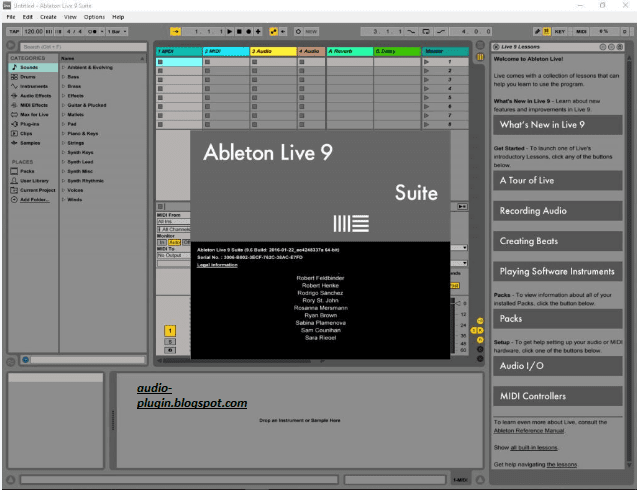Toggle the Punch-In switch
Screen dimensions: 637x490
pyautogui.click(x=412, y=31)
